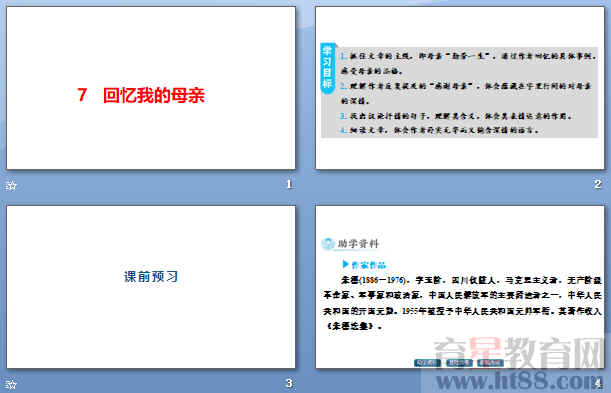Select the slide 2 learning objectives thumbnail
The width and height of the screenshot is (611, 393).
(460, 88)
